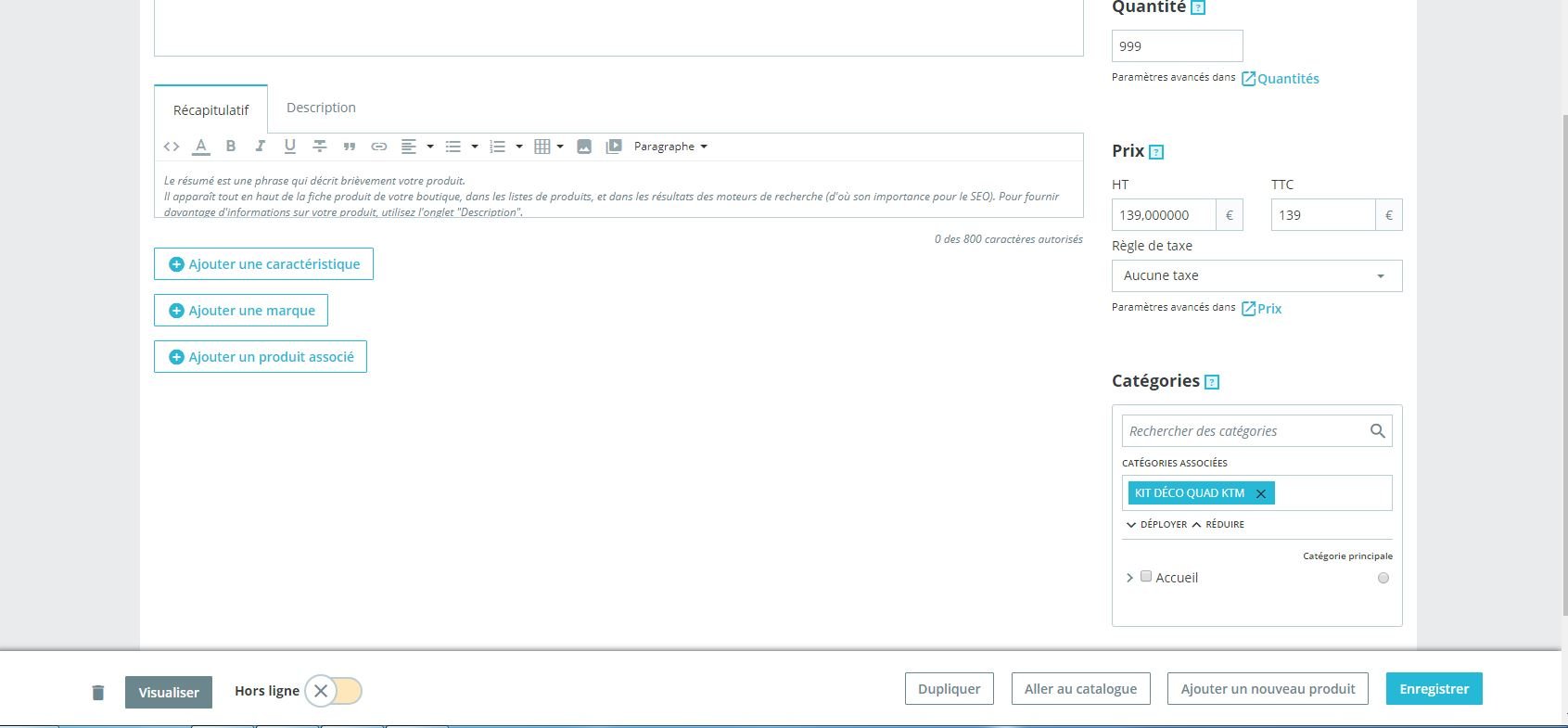Delete the product with the trash icon
The width and height of the screenshot is (1568, 728).
point(98,693)
